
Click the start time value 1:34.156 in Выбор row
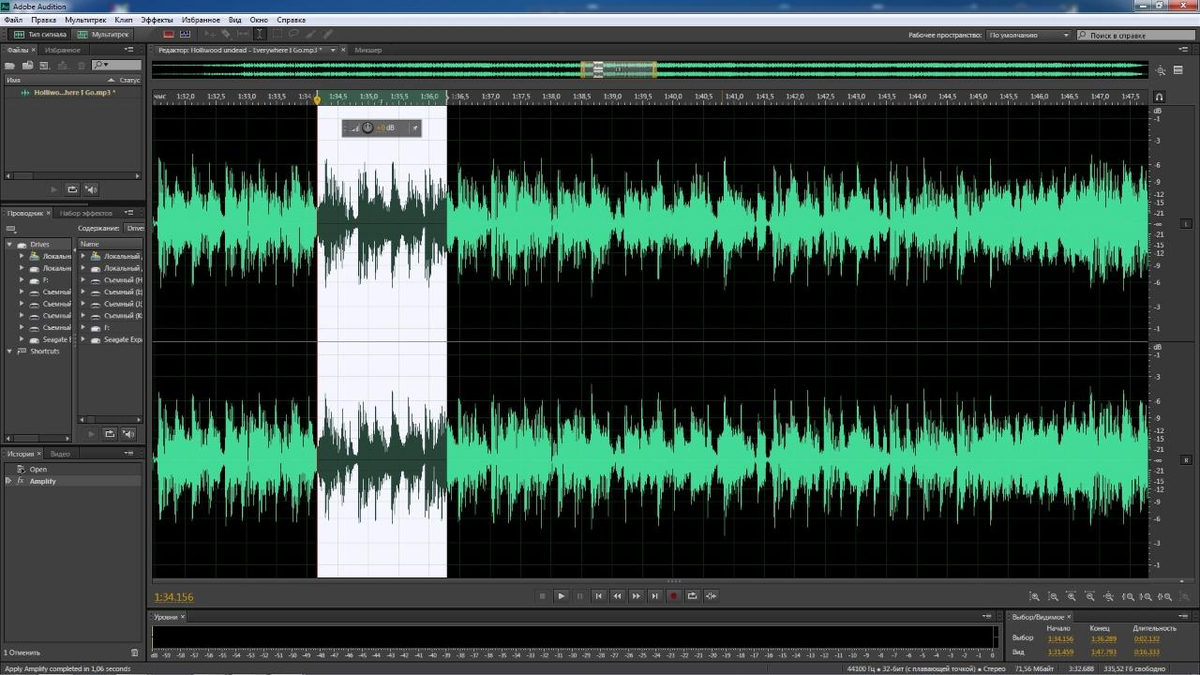(x=1059, y=638)
